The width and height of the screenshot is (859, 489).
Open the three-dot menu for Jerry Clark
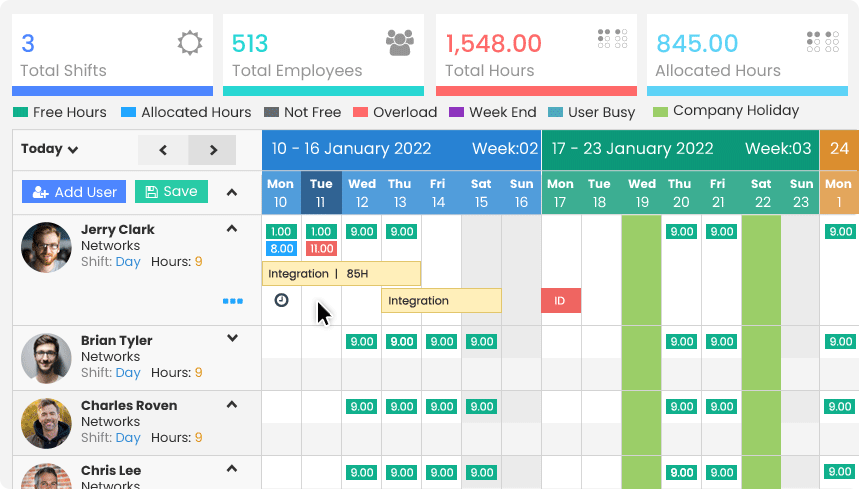[x=233, y=301]
